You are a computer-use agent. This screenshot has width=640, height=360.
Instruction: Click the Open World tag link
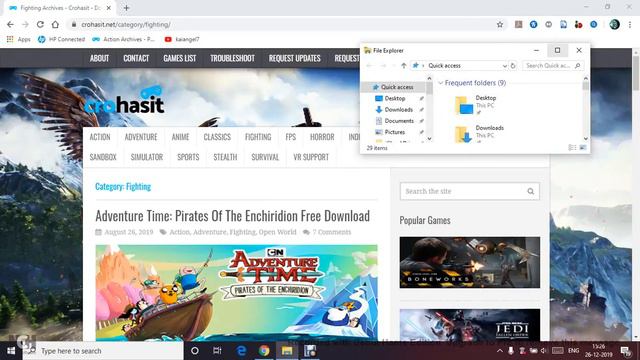coord(278,232)
